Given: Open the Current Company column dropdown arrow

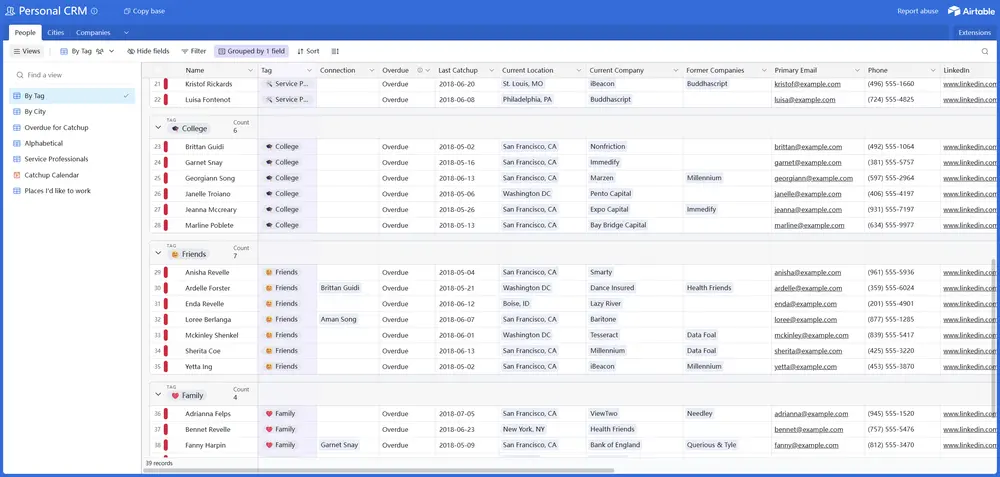Looking at the screenshot, I should pos(675,70).
